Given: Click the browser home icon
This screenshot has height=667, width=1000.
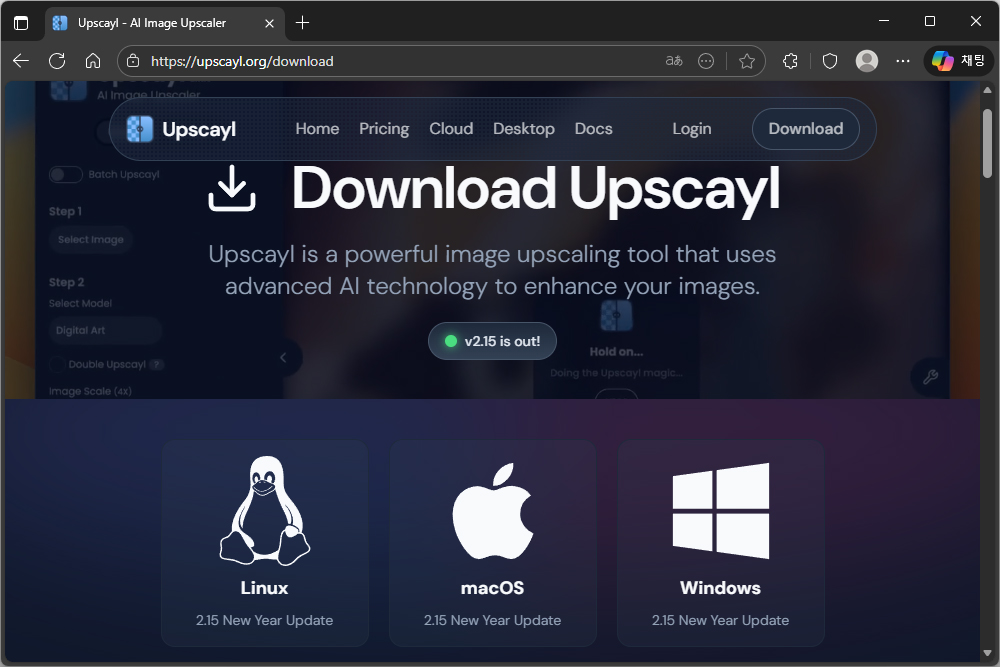Looking at the screenshot, I should click(x=93, y=61).
